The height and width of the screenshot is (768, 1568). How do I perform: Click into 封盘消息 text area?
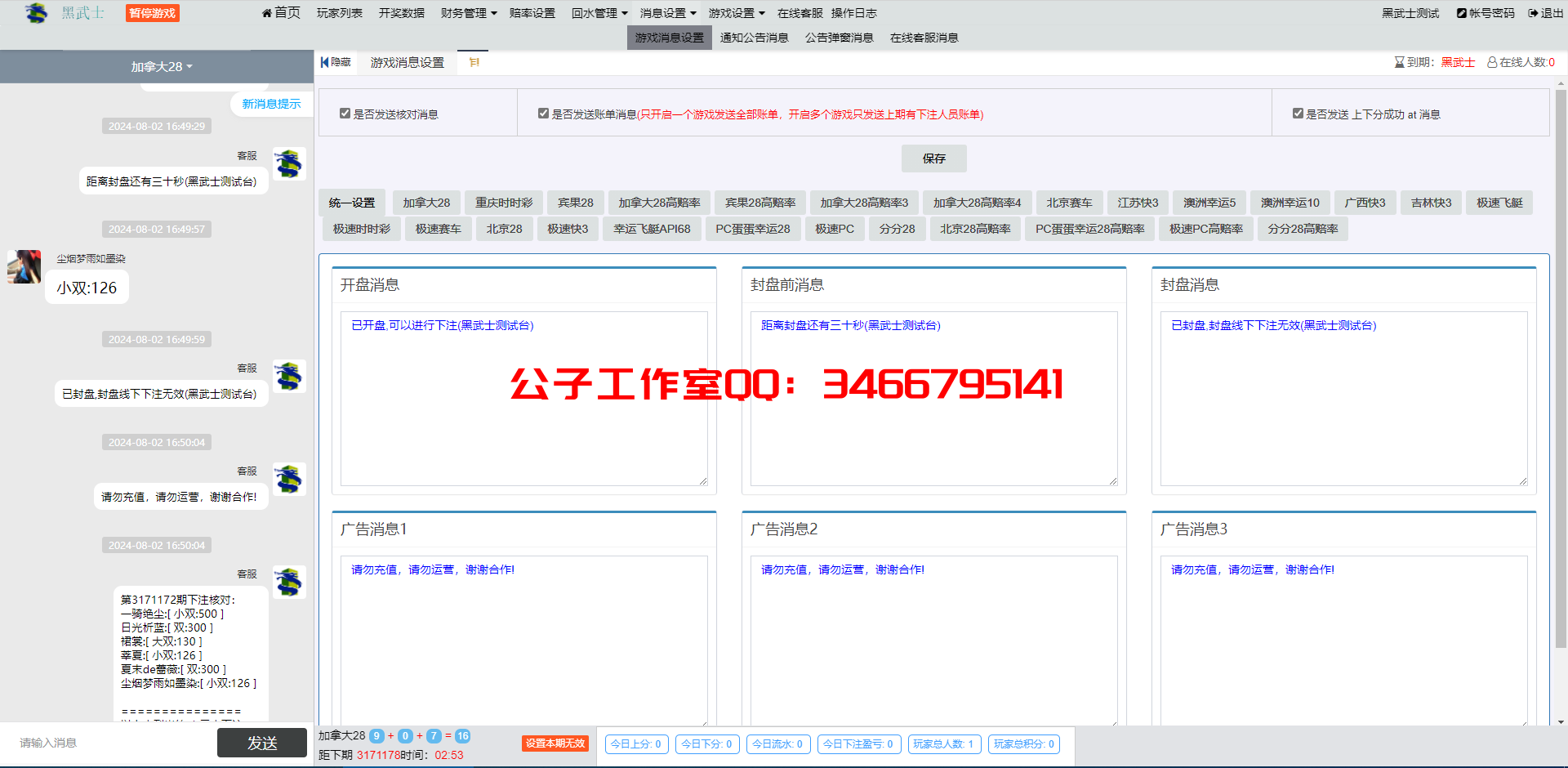pos(1344,399)
